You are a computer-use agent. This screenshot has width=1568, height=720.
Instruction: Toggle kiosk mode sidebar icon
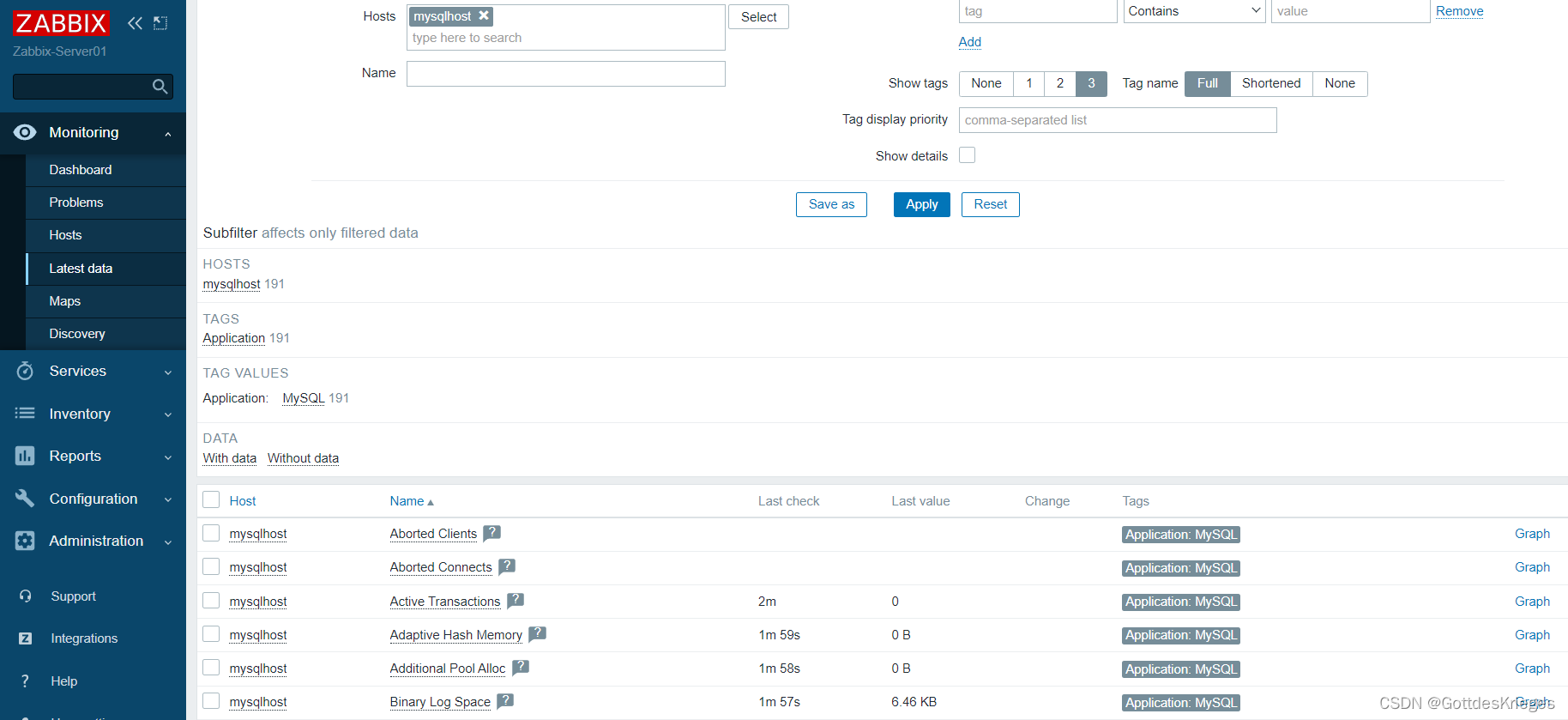click(x=160, y=23)
